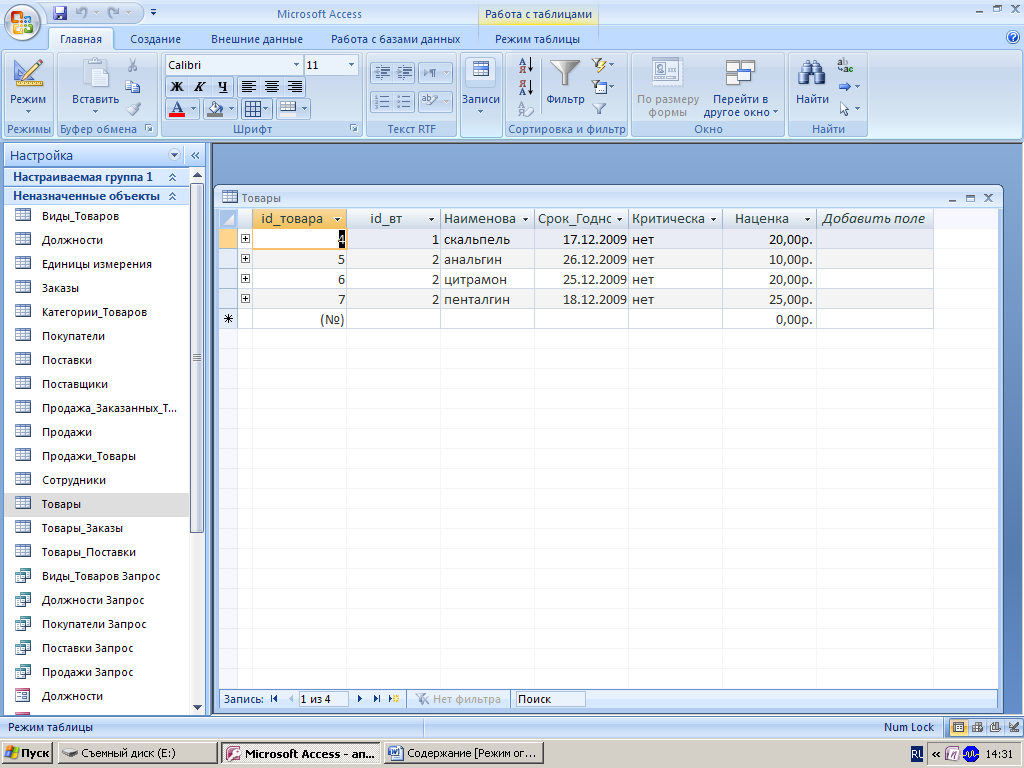Align text right
The height and width of the screenshot is (768, 1024).
(x=295, y=87)
